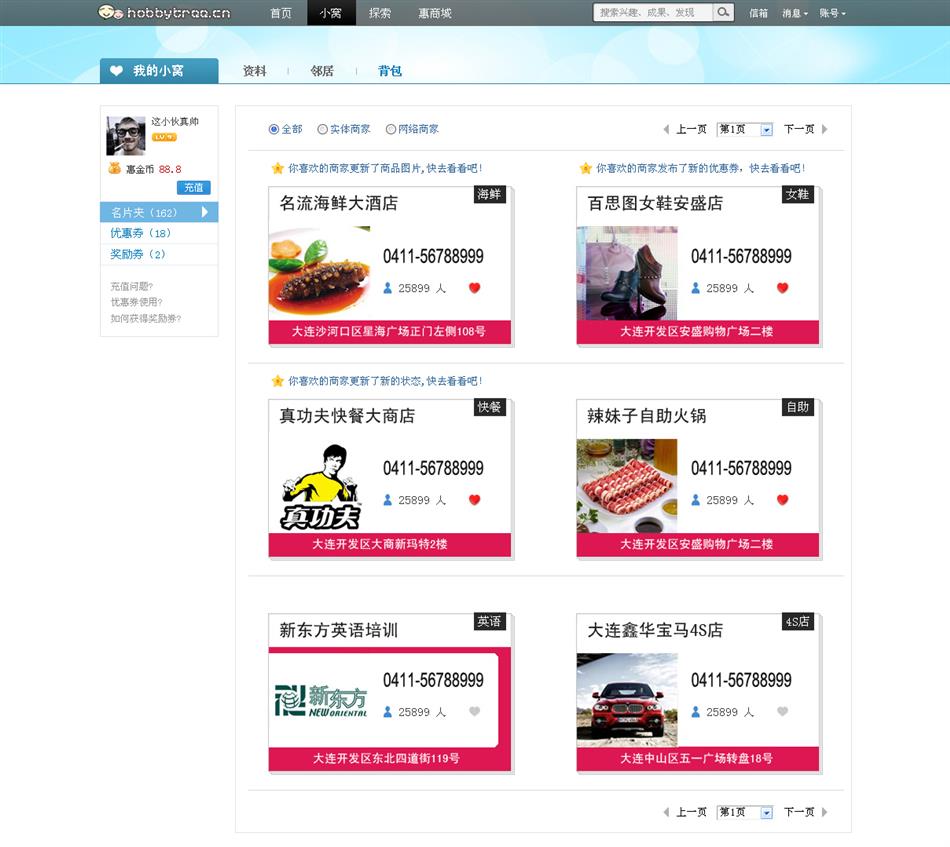Select the 实体商家 radio button
950x847 pixels.
tap(322, 129)
